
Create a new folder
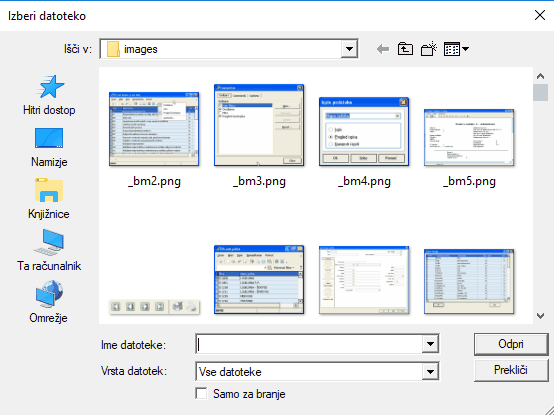pyautogui.click(x=429, y=49)
